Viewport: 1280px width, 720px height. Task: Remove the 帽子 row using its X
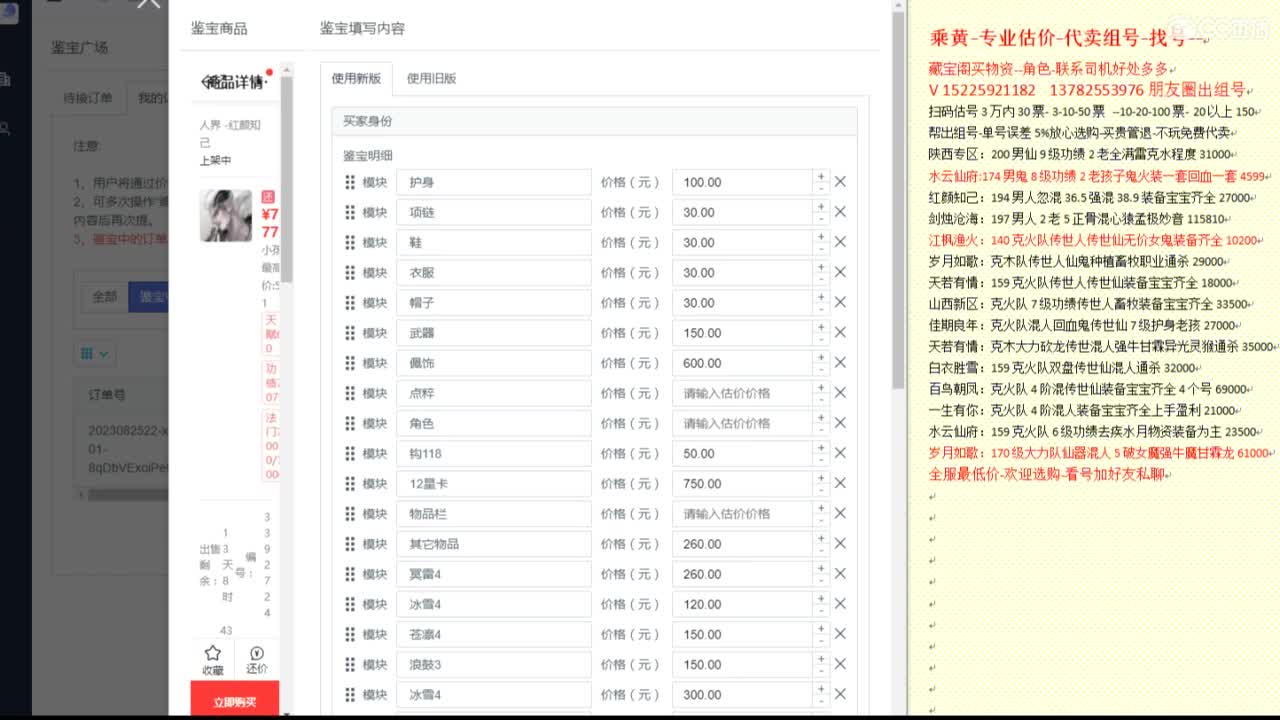point(840,302)
